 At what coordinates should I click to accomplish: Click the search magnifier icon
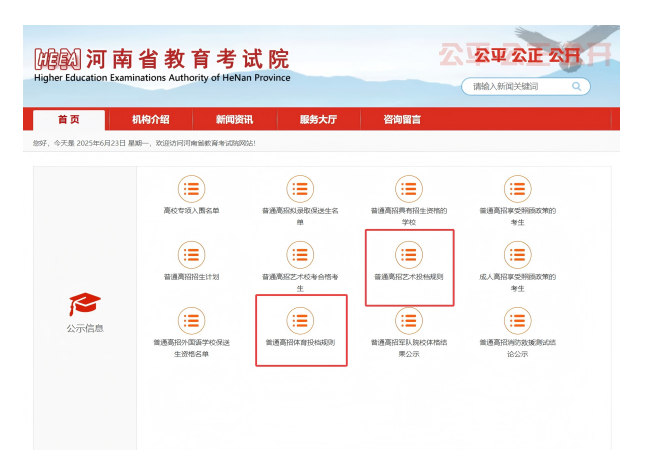pyautogui.click(x=577, y=87)
